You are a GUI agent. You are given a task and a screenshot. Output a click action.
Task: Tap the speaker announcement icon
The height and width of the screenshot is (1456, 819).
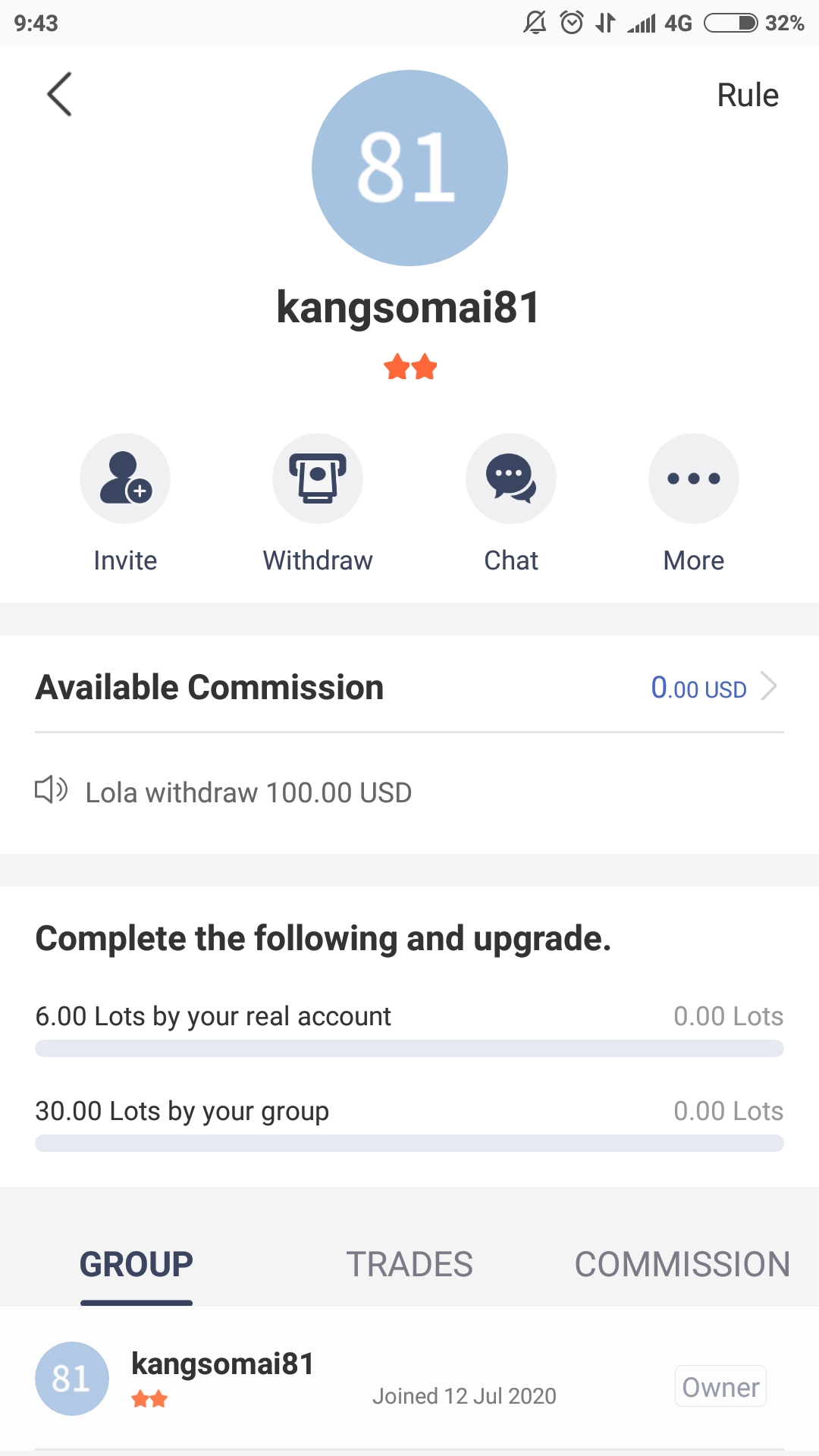[x=52, y=790]
